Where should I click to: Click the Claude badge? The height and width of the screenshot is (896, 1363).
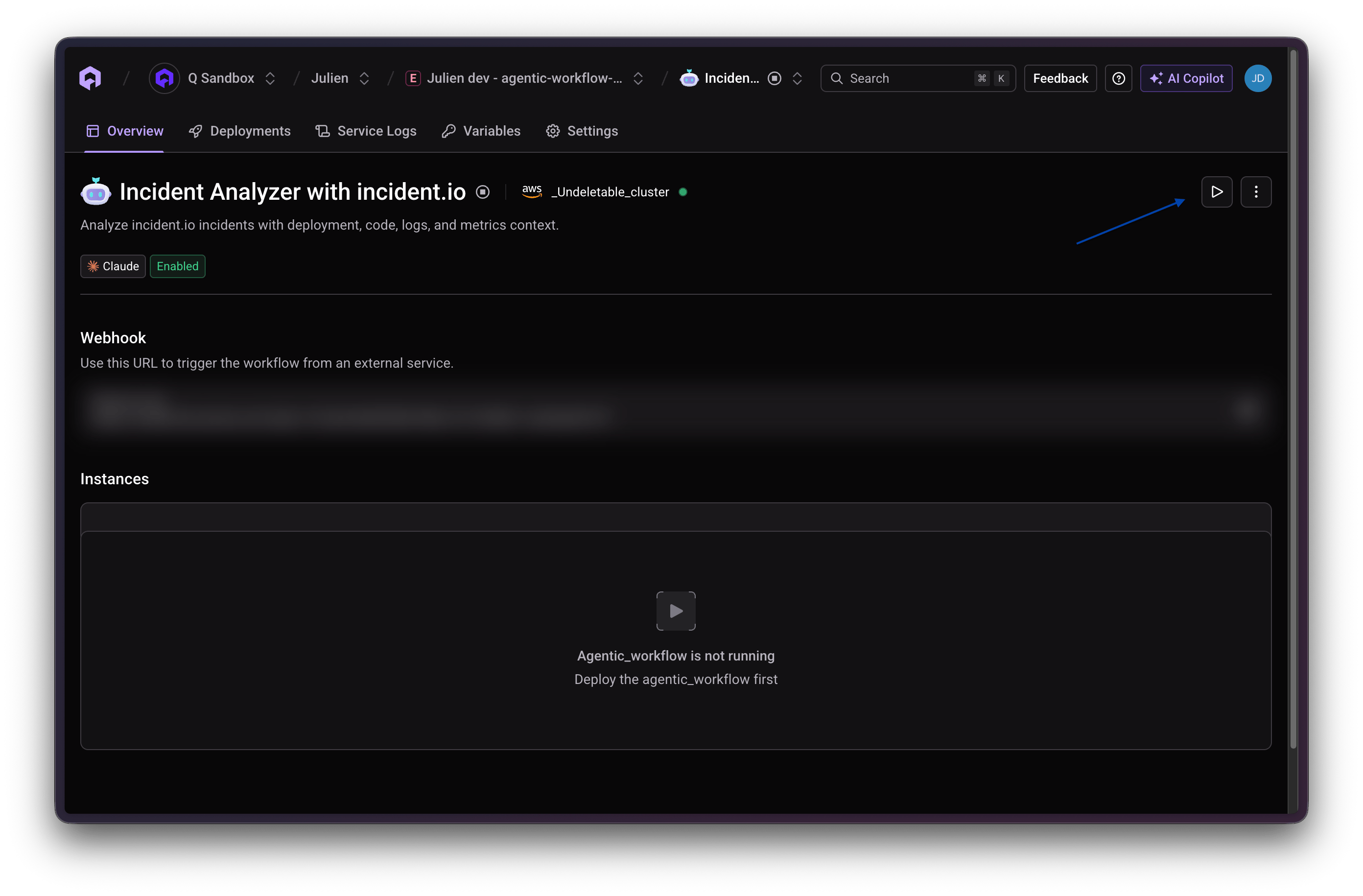pyautogui.click(x=113, y=266)
